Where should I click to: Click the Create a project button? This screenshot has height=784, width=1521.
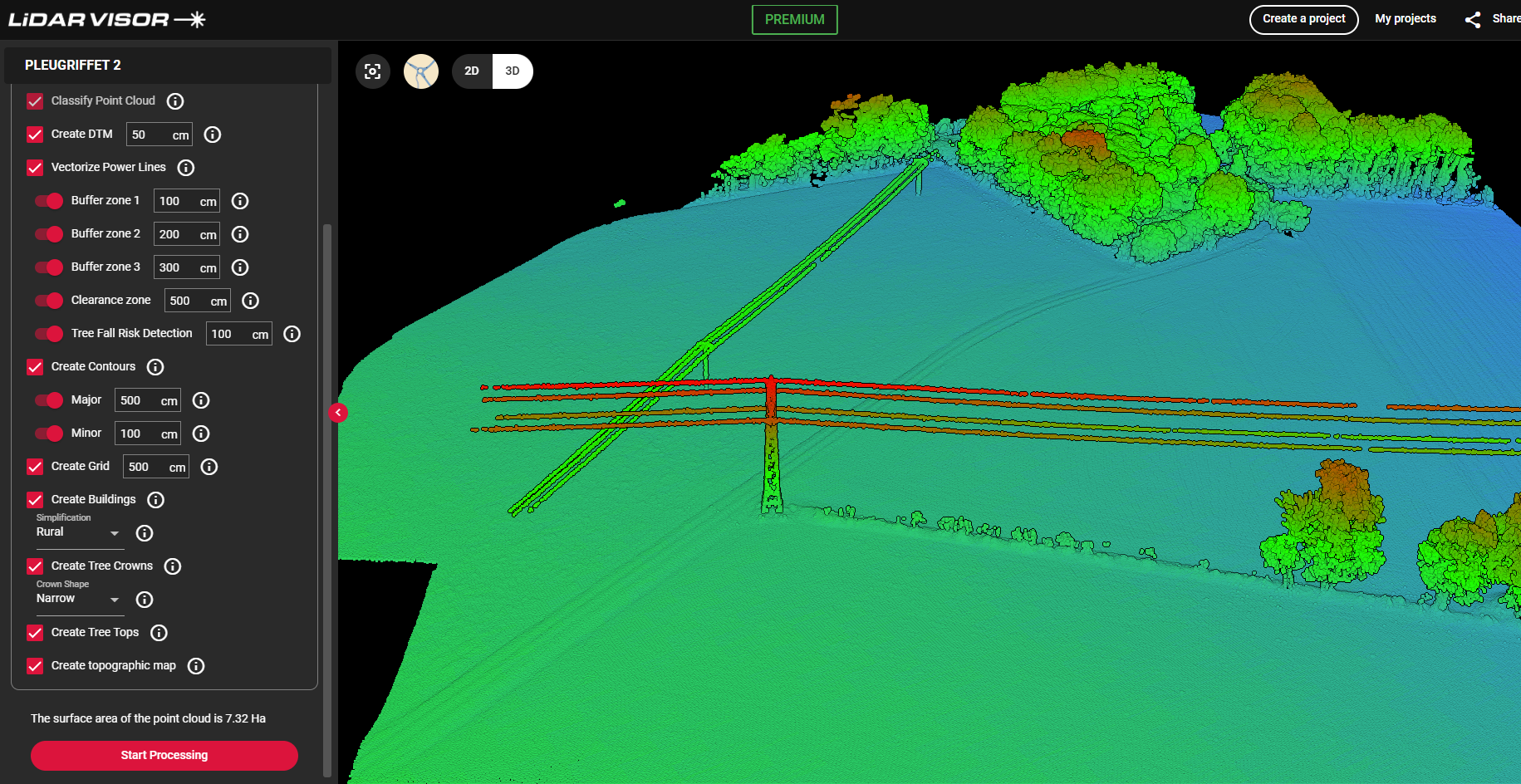(1303, 18)
